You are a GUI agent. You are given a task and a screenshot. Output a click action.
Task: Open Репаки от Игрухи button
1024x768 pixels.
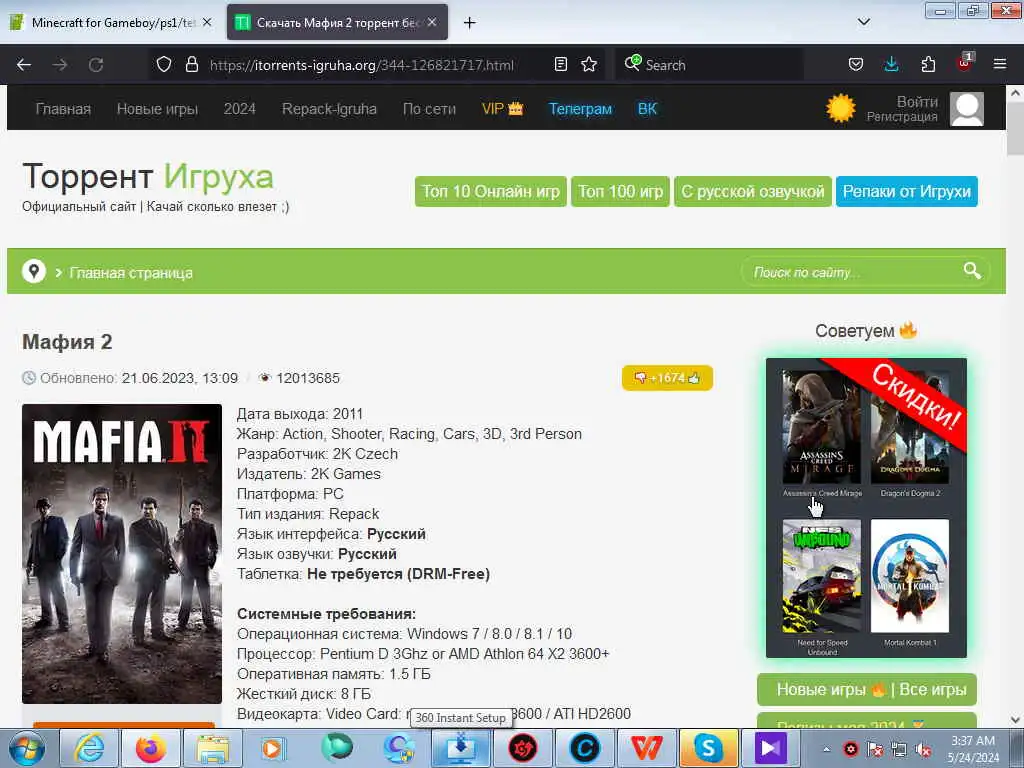tap(906, 191)
